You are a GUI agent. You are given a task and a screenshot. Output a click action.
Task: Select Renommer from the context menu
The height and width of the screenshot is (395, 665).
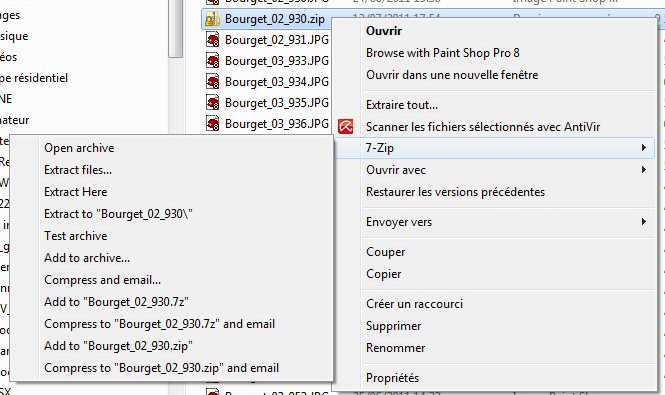tap(395, 348)
